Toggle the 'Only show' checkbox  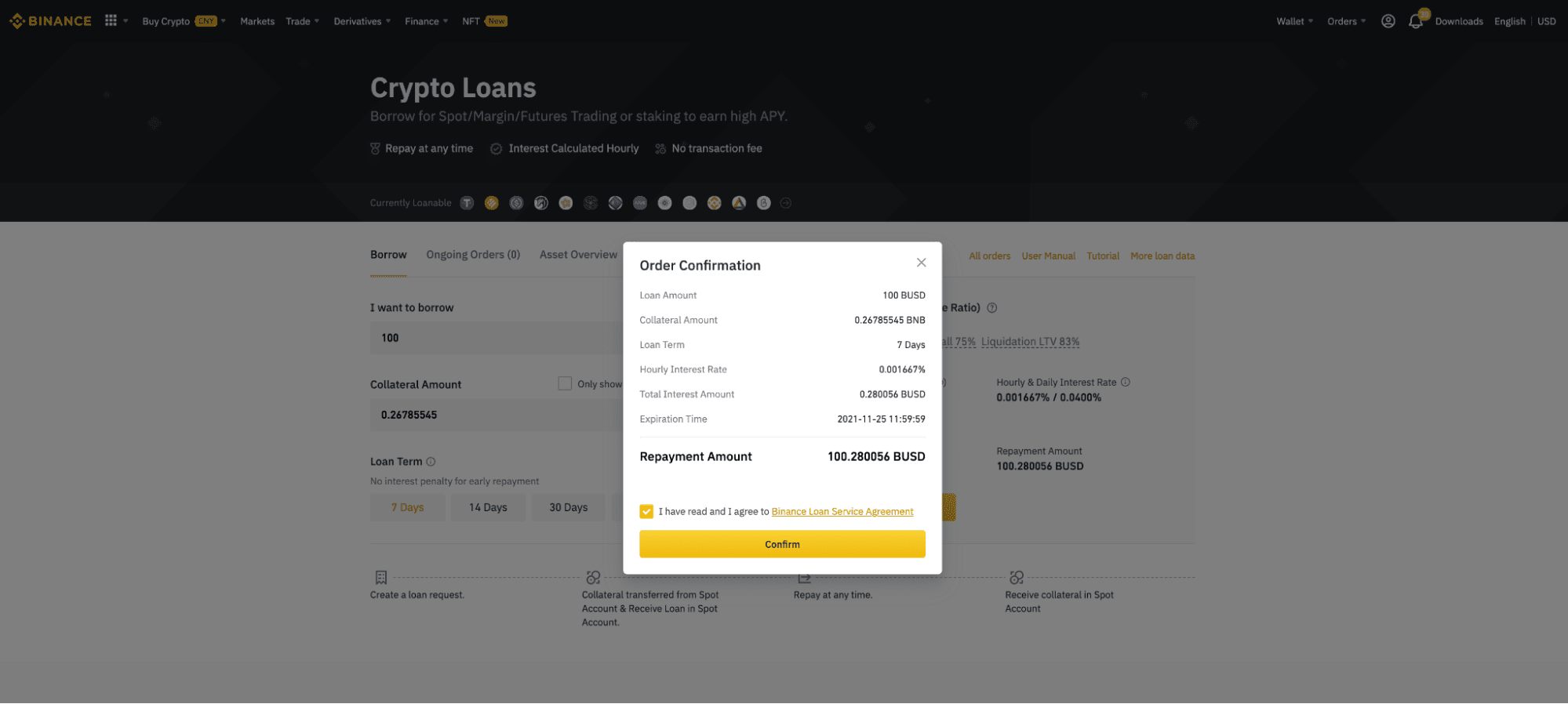(565, 383)
